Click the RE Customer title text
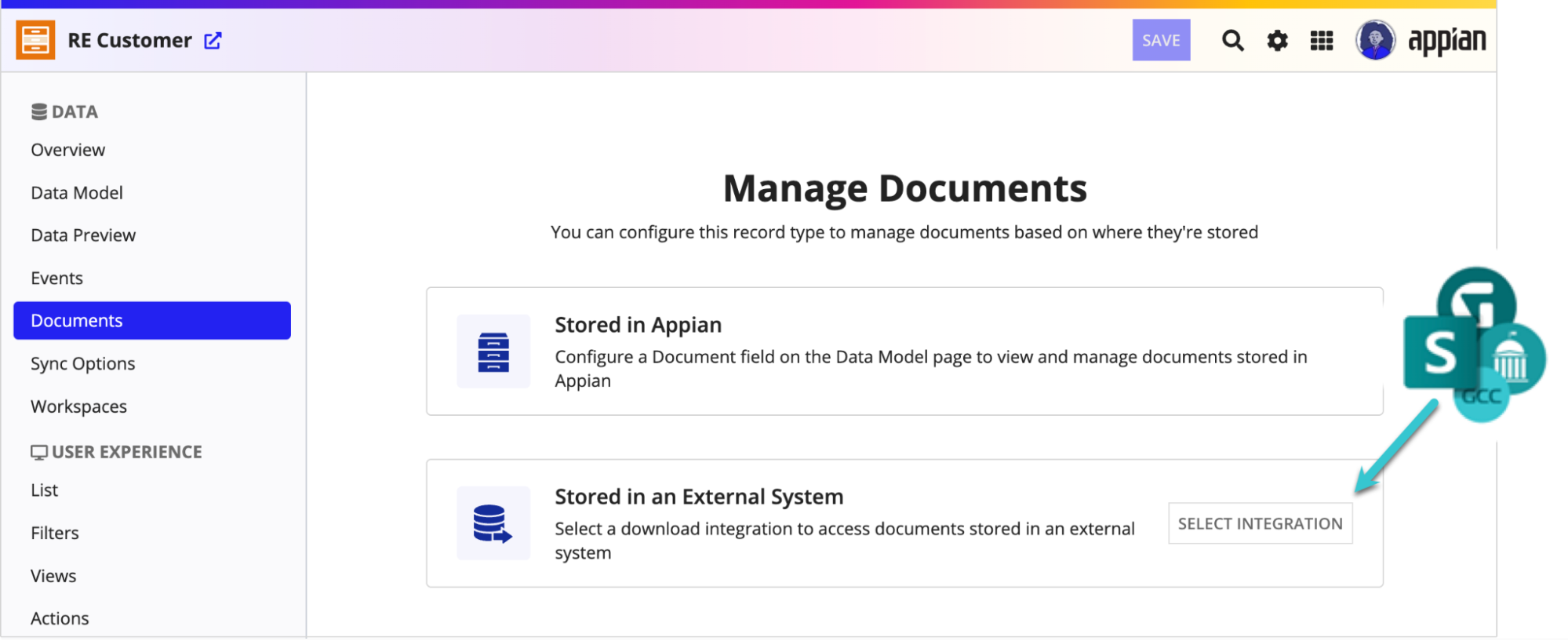1568x641 pixels. (x=129, y=41)
